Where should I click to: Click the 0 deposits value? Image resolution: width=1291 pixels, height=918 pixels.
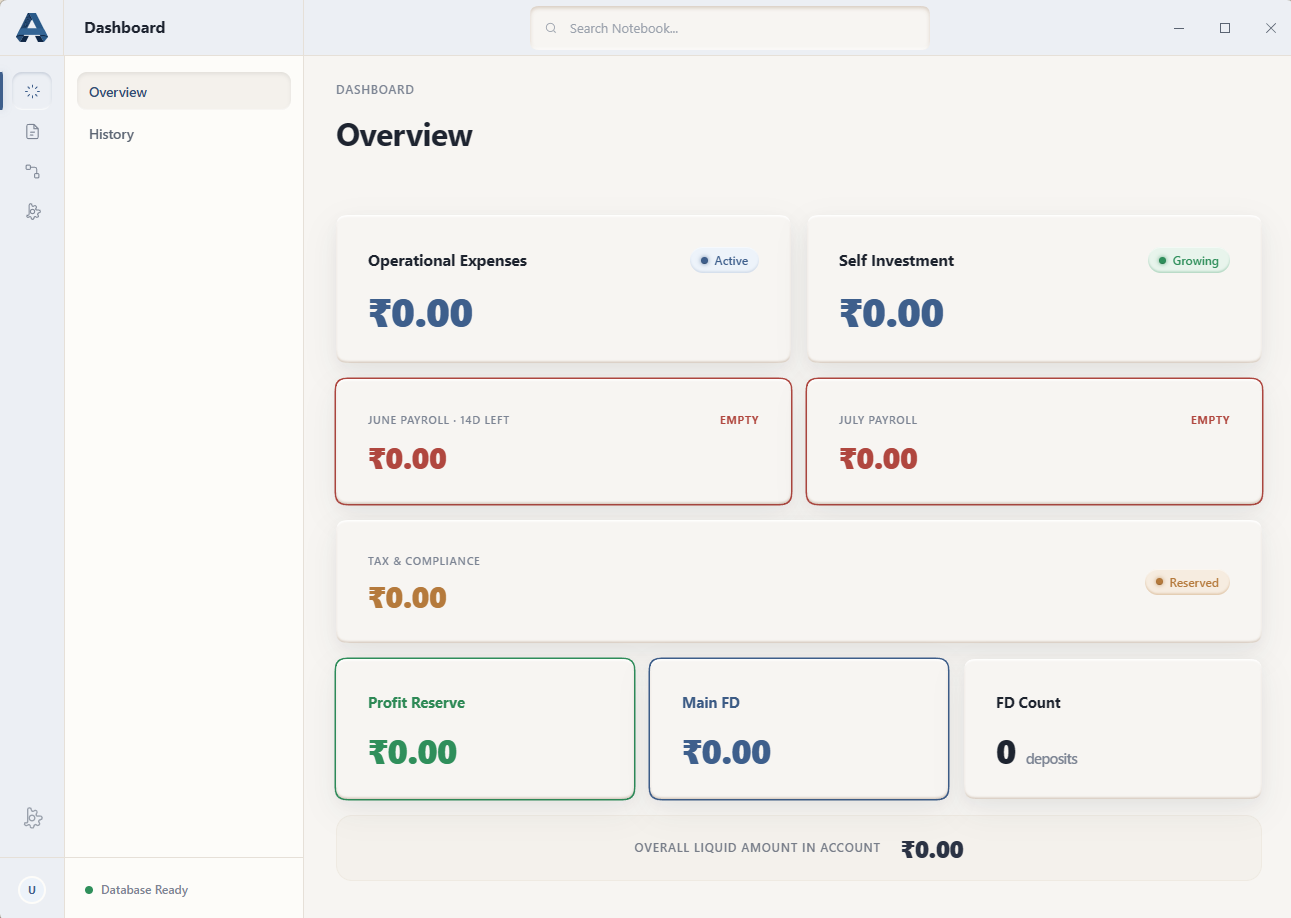tap(1037, 753)
